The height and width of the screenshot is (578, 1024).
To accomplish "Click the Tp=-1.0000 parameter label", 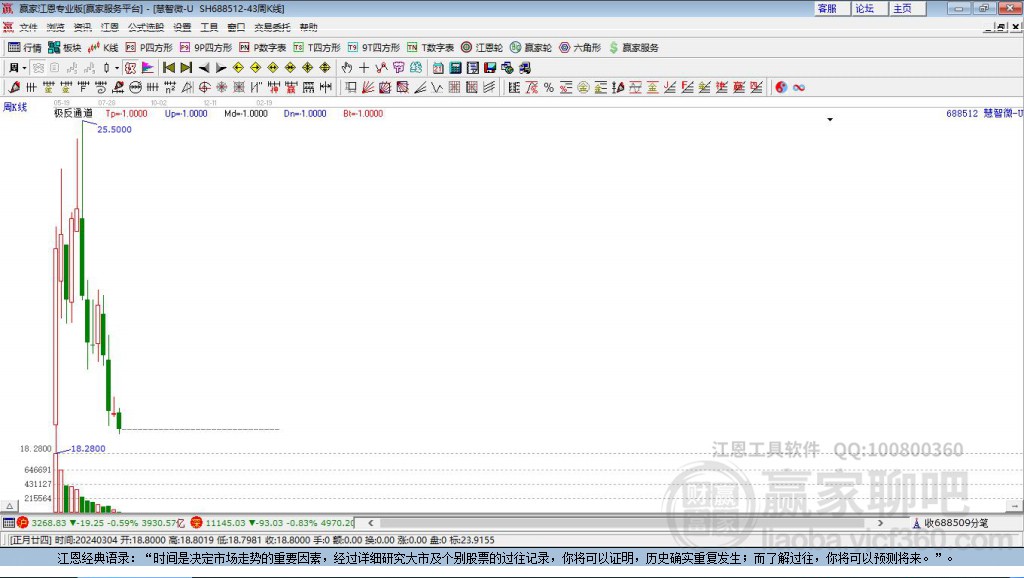I will [127, 113].
